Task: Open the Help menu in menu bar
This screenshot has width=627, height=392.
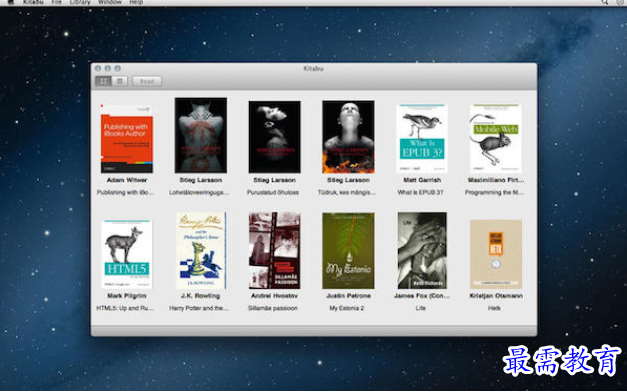Action: tap(136, 2)
